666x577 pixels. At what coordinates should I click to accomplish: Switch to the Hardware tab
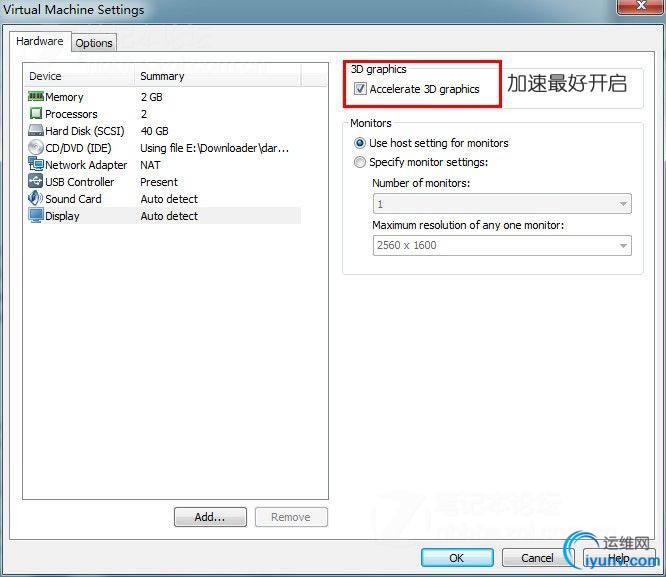point(40,41)
